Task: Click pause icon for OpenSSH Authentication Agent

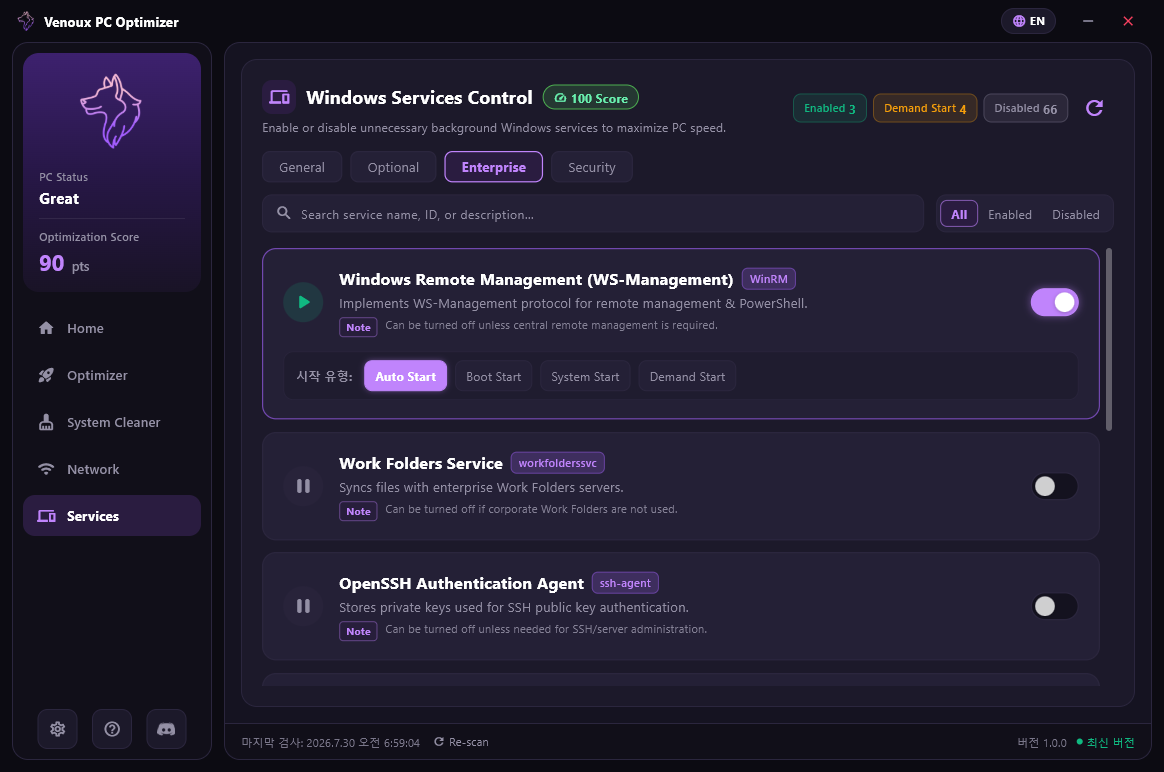Action: tap(303, 606)
